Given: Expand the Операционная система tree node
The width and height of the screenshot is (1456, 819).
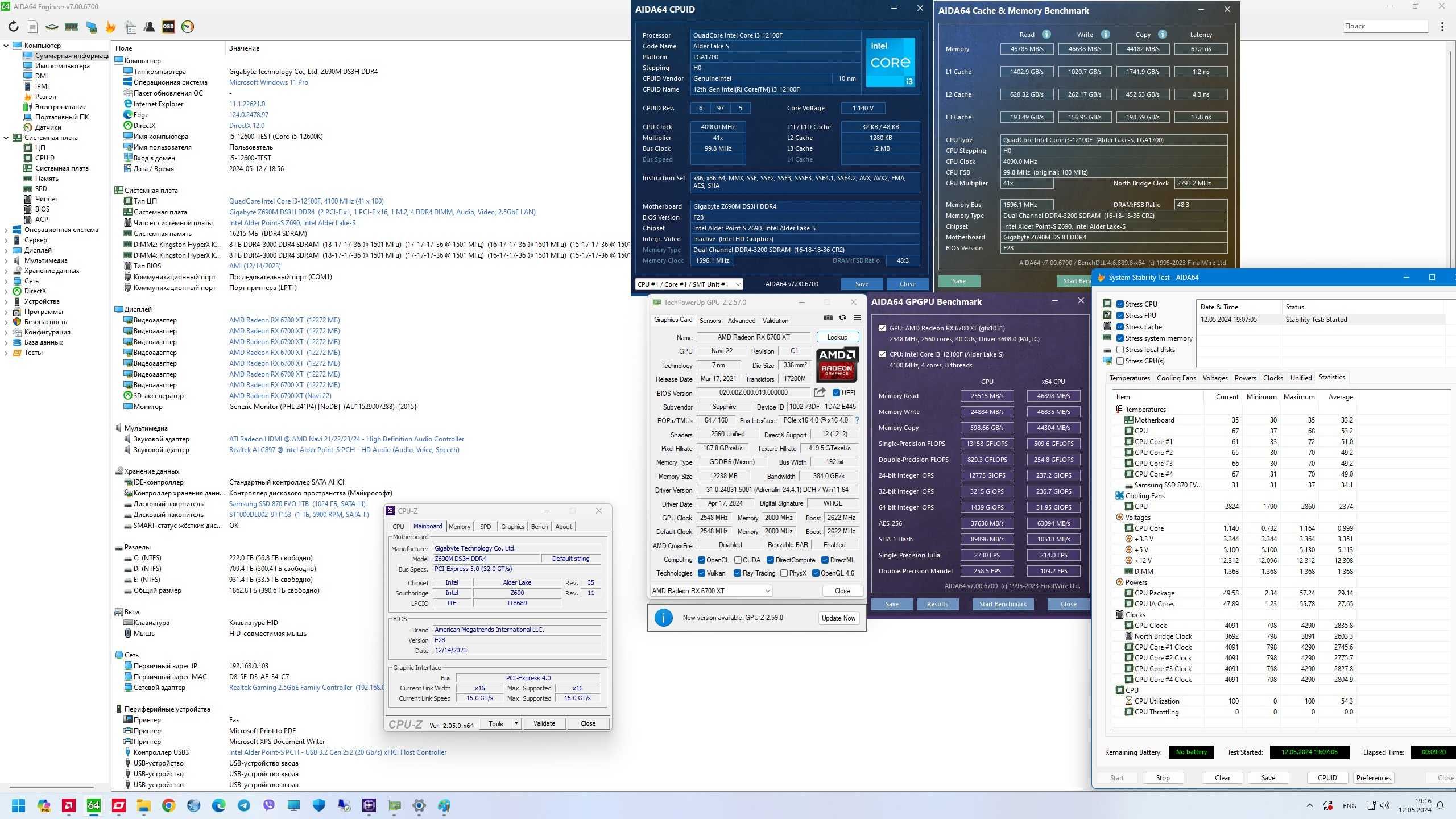Looking at the screenshot, I should click(x=6, y=230).
